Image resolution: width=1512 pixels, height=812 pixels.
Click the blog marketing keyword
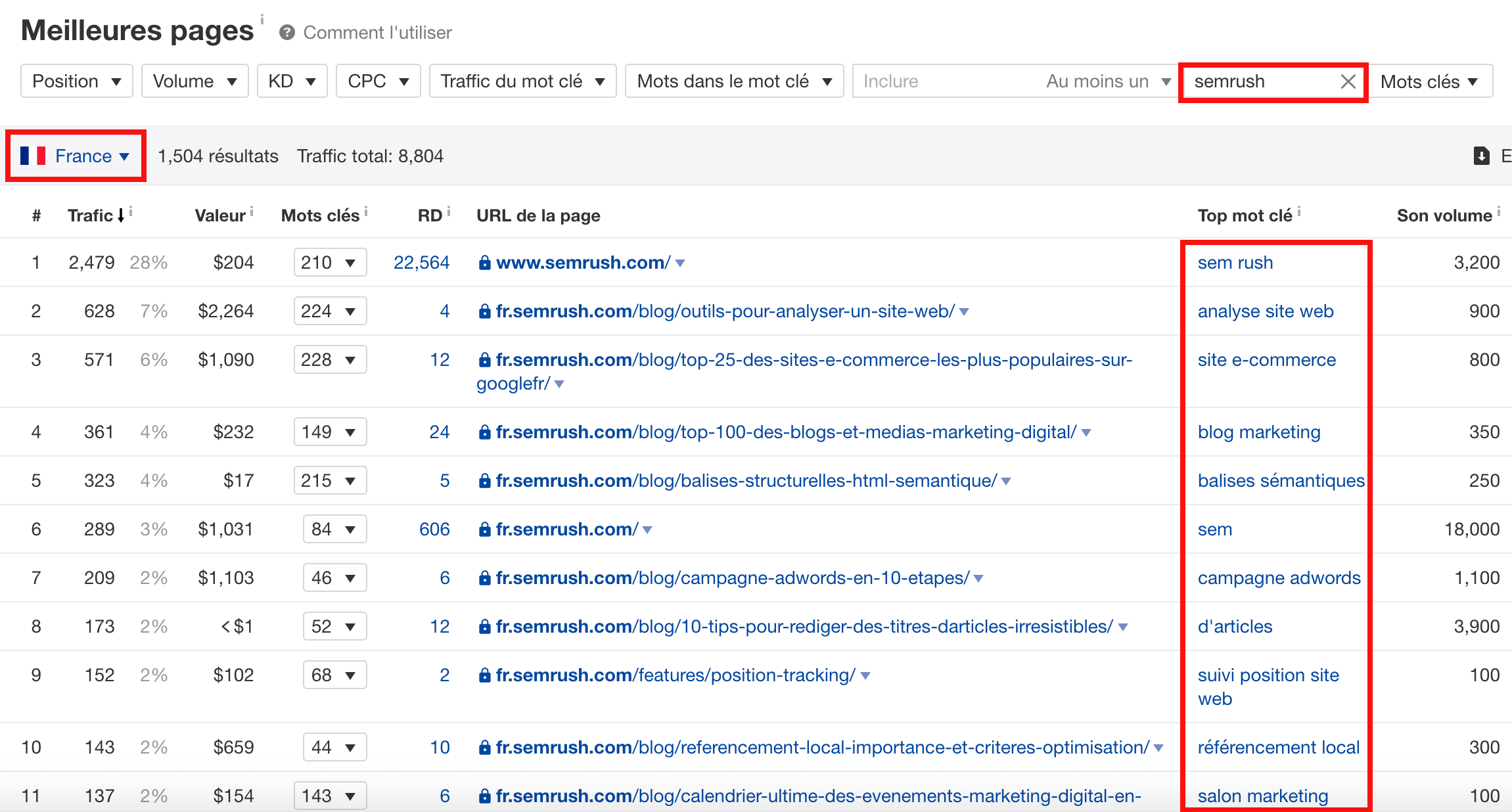(x=1259, y=432)
